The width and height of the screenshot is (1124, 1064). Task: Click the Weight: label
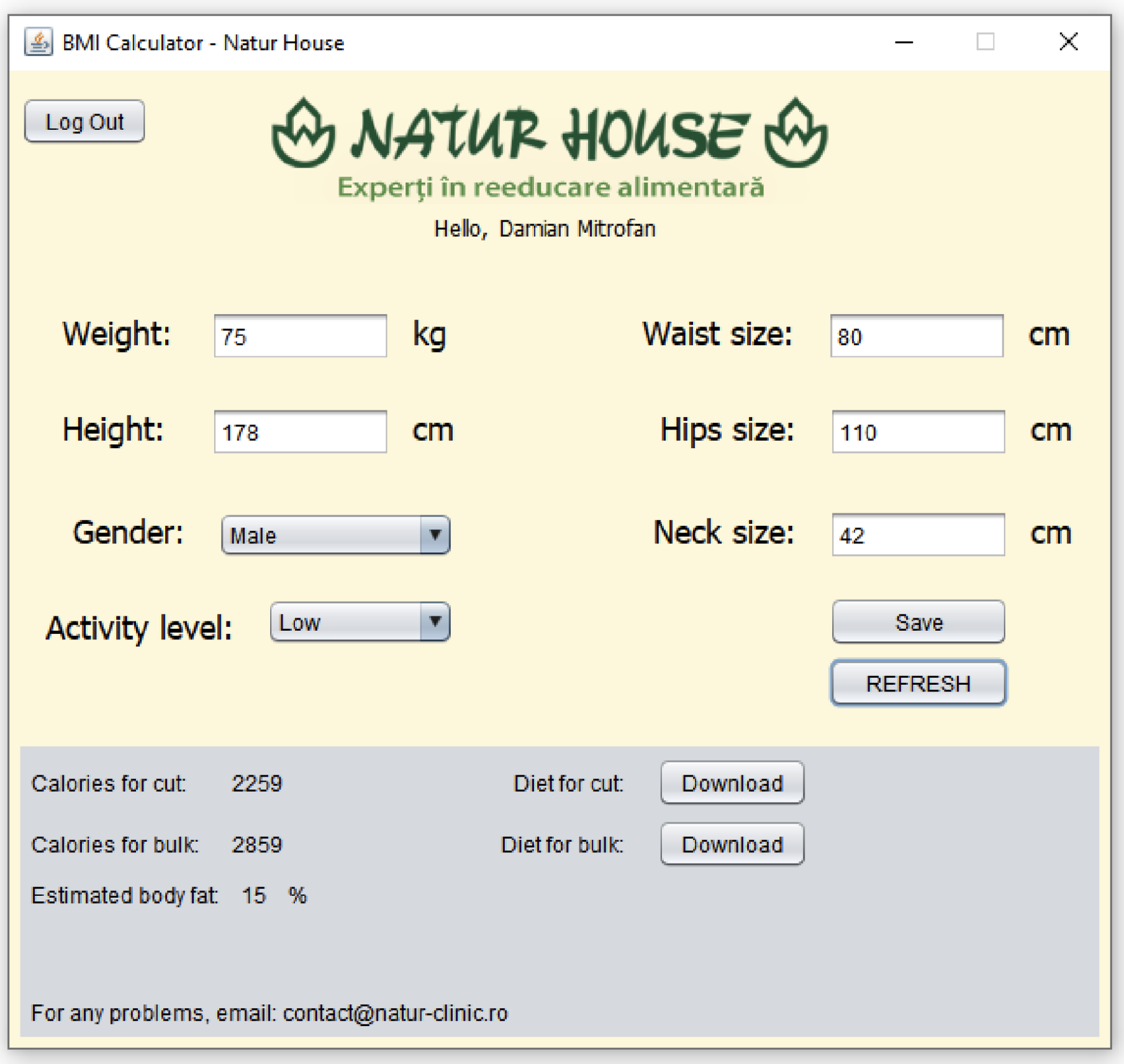click(x=116, y=334)
